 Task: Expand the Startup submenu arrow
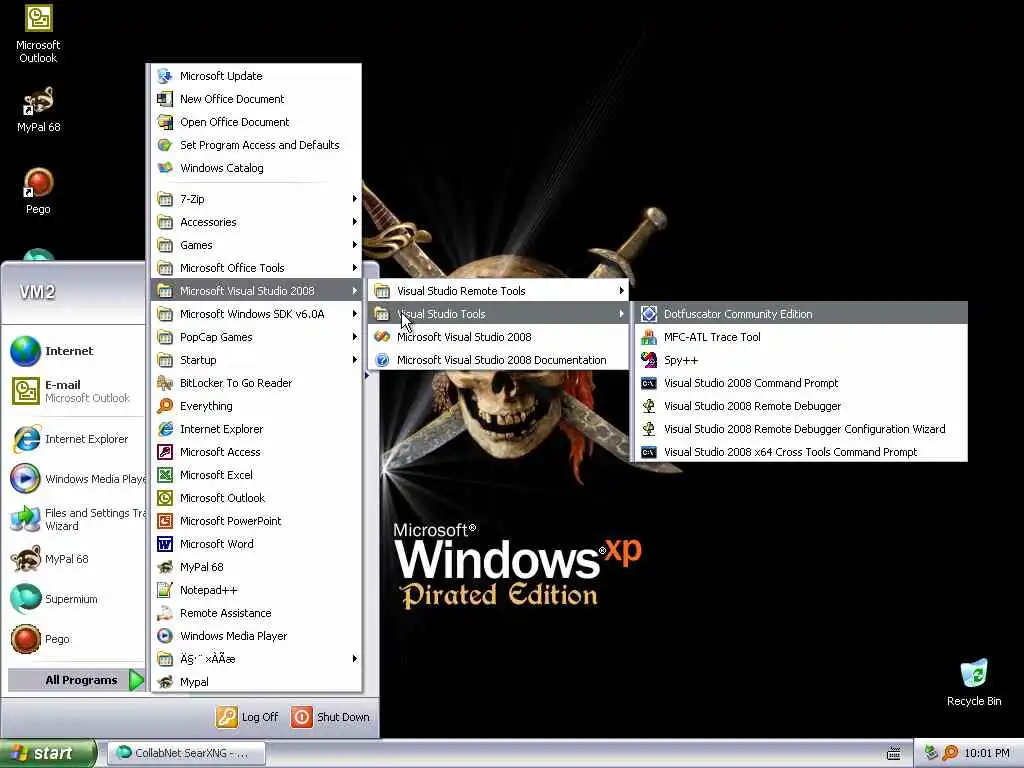[354, 360]
